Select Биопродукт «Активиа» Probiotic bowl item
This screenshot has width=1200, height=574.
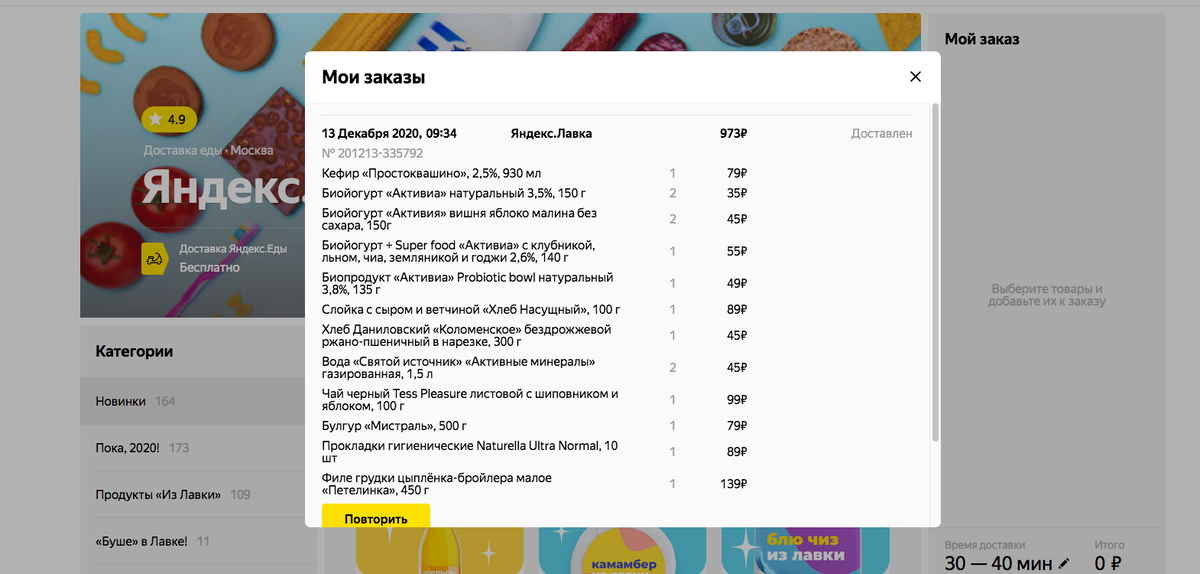click(x=535, y=284)
